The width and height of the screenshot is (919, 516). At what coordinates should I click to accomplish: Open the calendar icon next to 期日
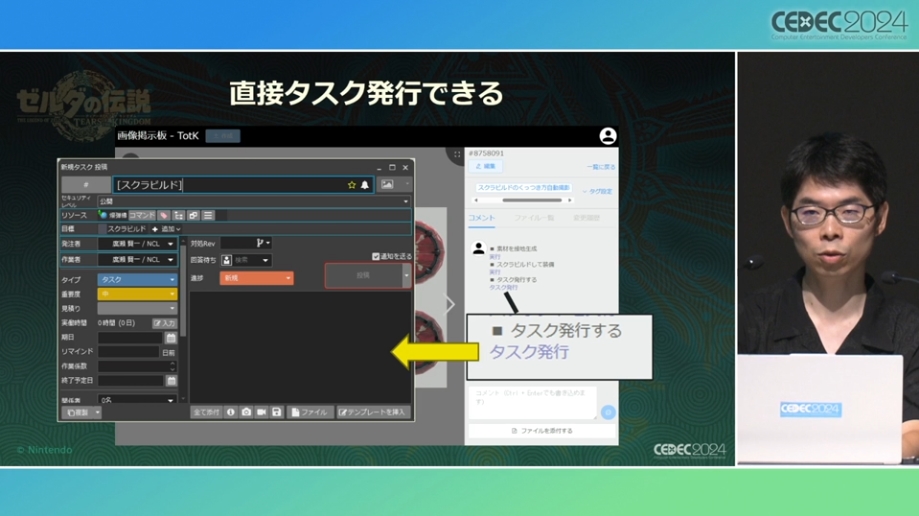coord(171,337)
